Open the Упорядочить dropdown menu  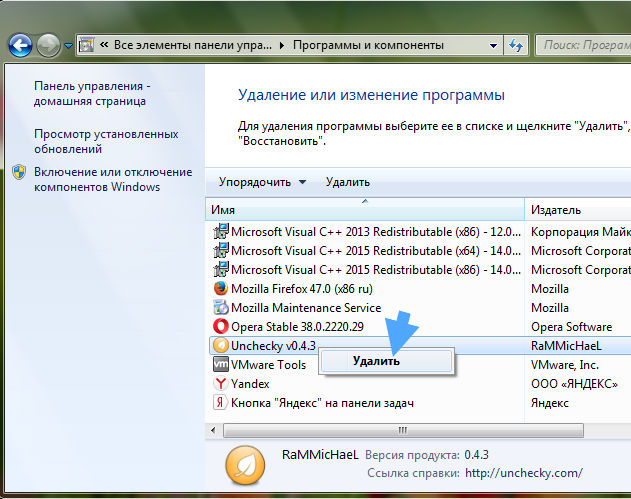262,182
